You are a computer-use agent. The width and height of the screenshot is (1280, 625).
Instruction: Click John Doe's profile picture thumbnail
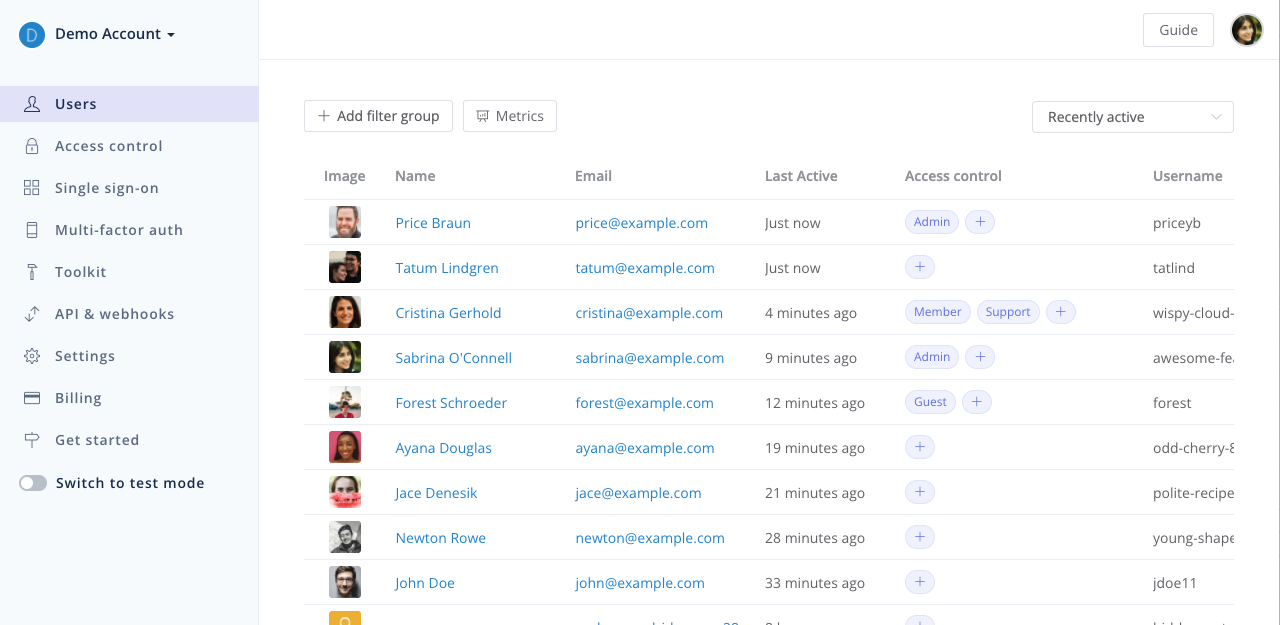tap(344, 582)
